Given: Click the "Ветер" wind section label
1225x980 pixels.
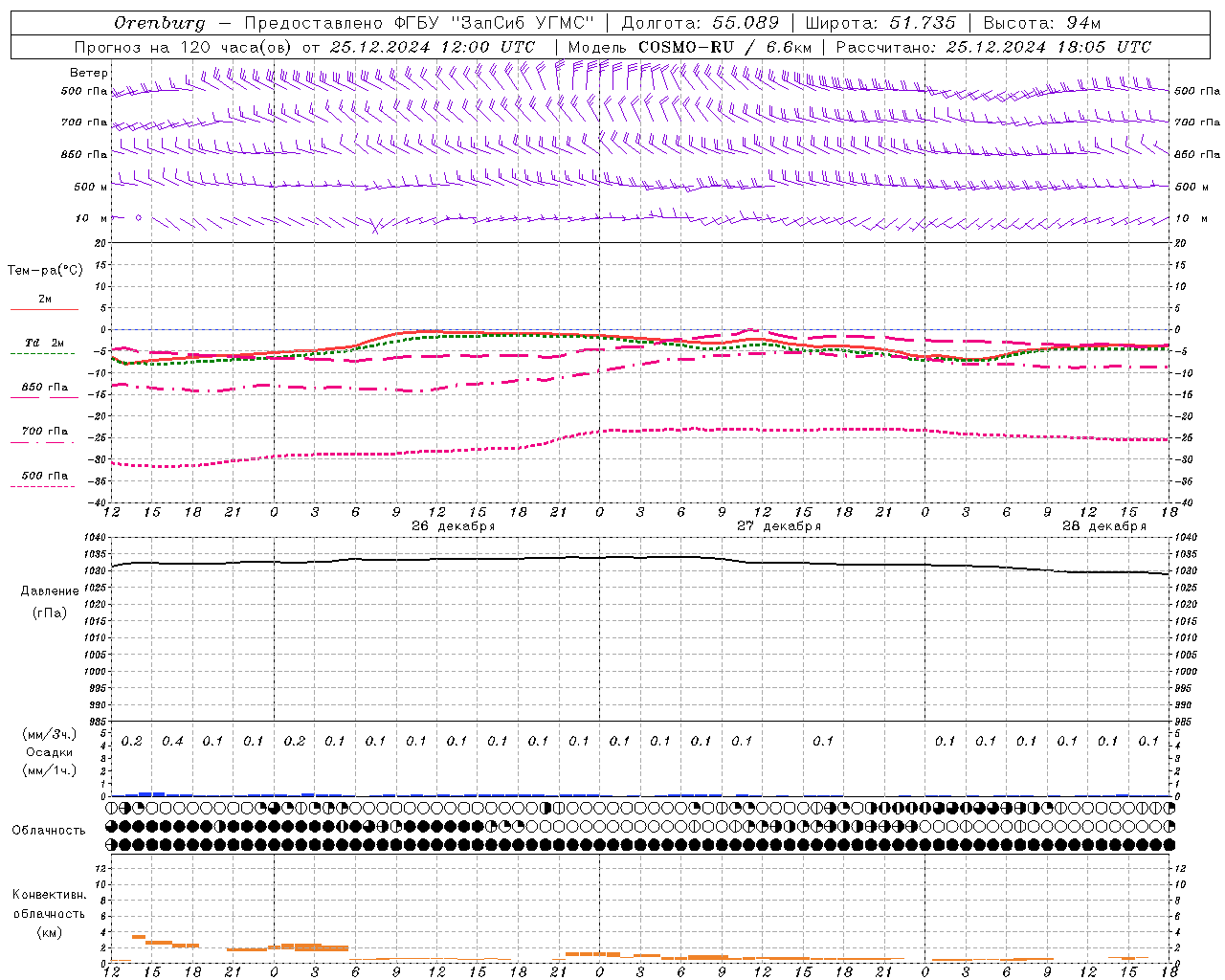Looking at the screenshot, I should 89,73.
